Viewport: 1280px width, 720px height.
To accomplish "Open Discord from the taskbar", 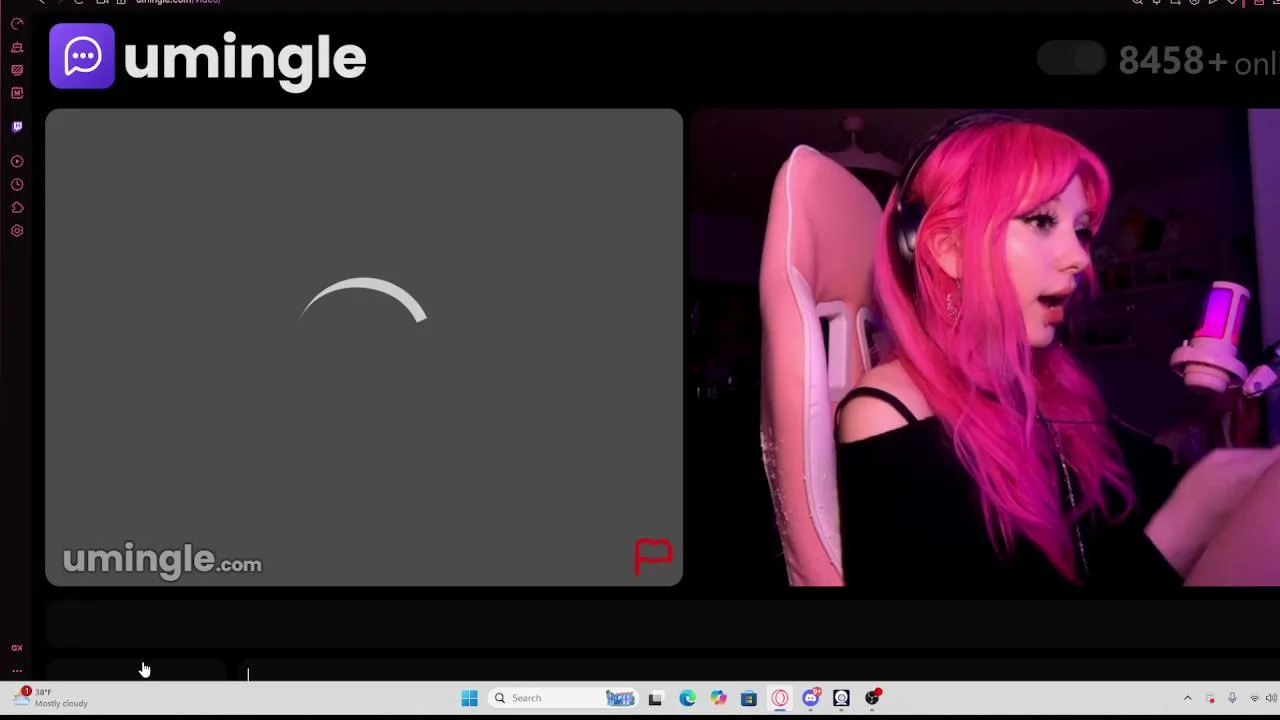I will [x=811, y=697].
